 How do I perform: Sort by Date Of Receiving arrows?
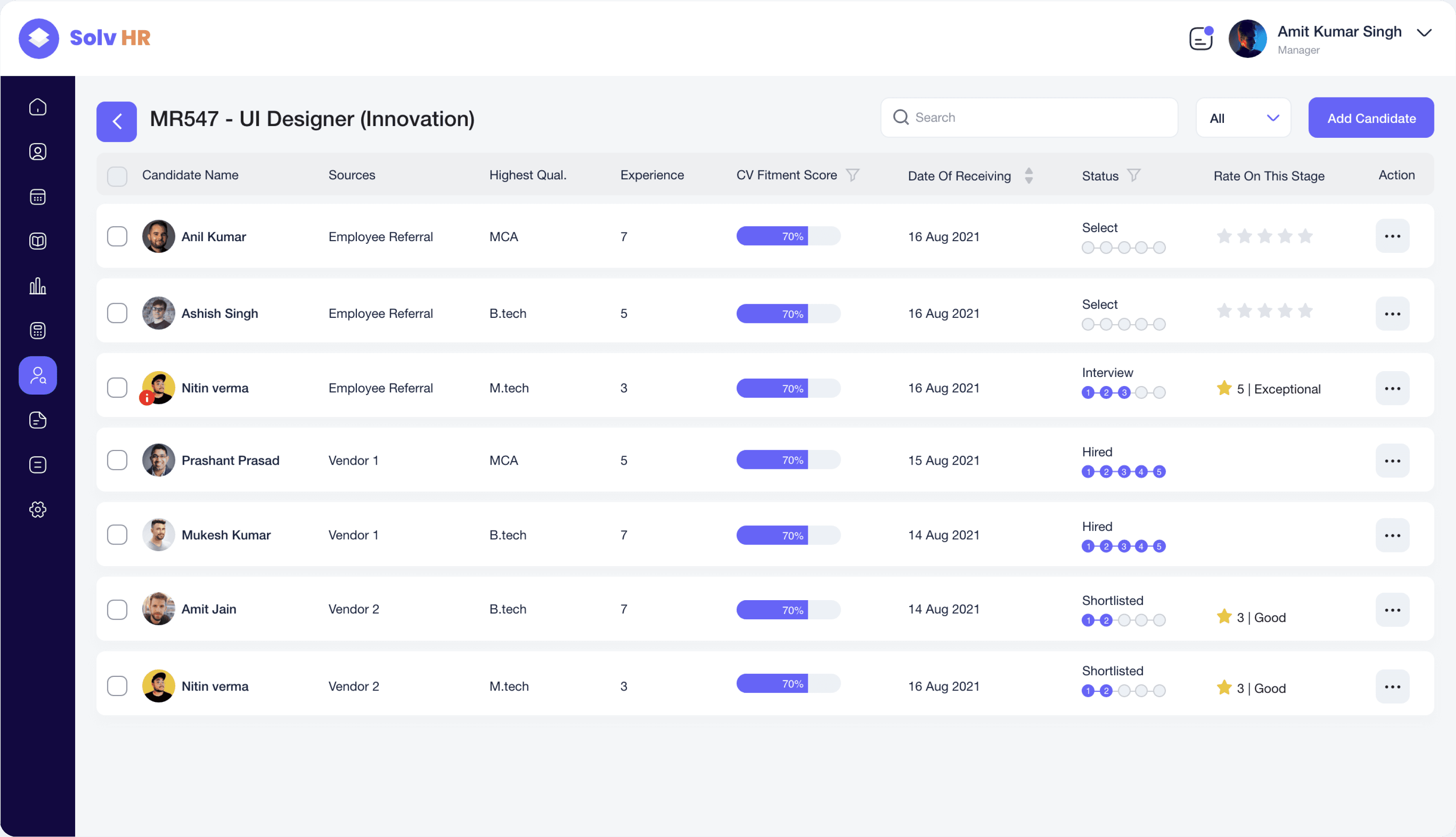tap(1029, 175)
